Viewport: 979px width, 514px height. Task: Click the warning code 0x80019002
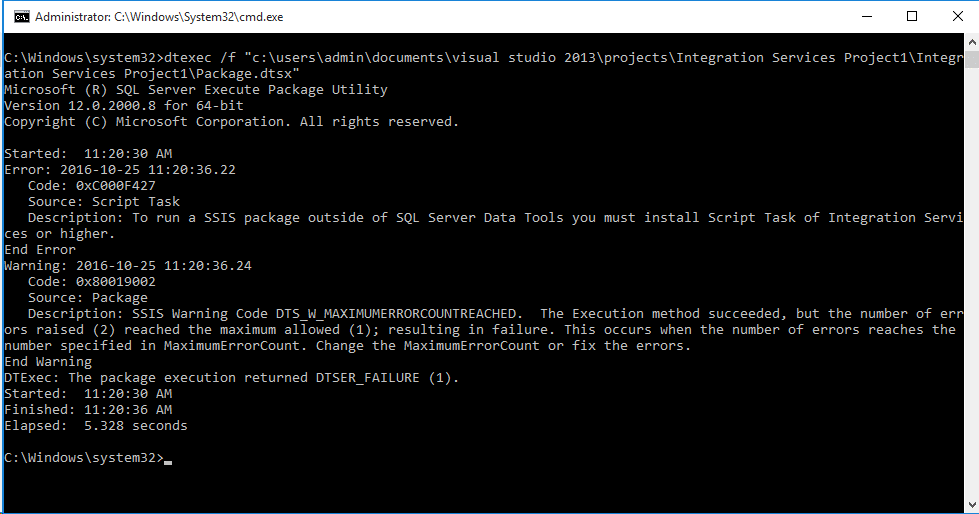tap(116, 282)
